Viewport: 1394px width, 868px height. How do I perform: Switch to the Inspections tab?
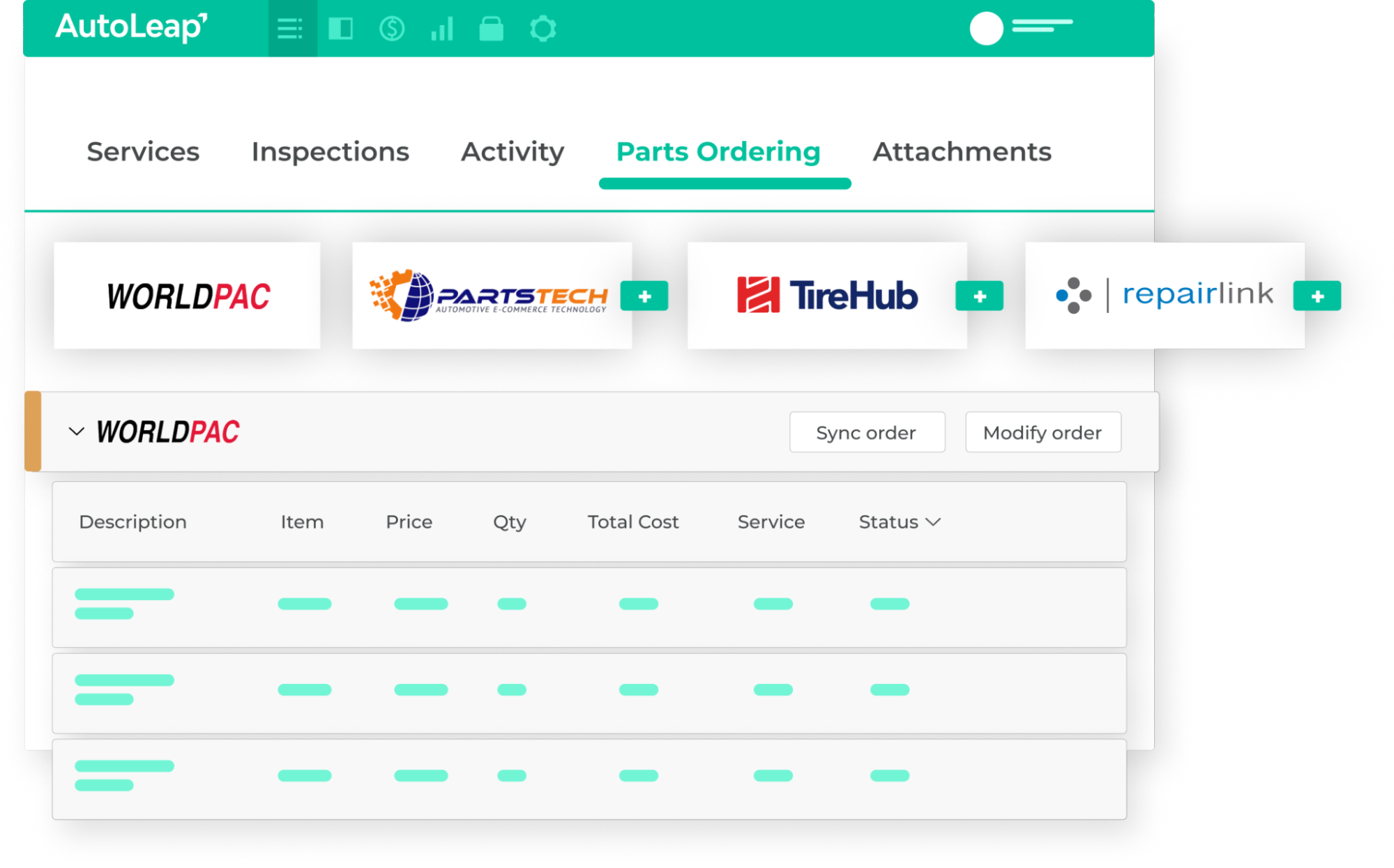[330, 151]
